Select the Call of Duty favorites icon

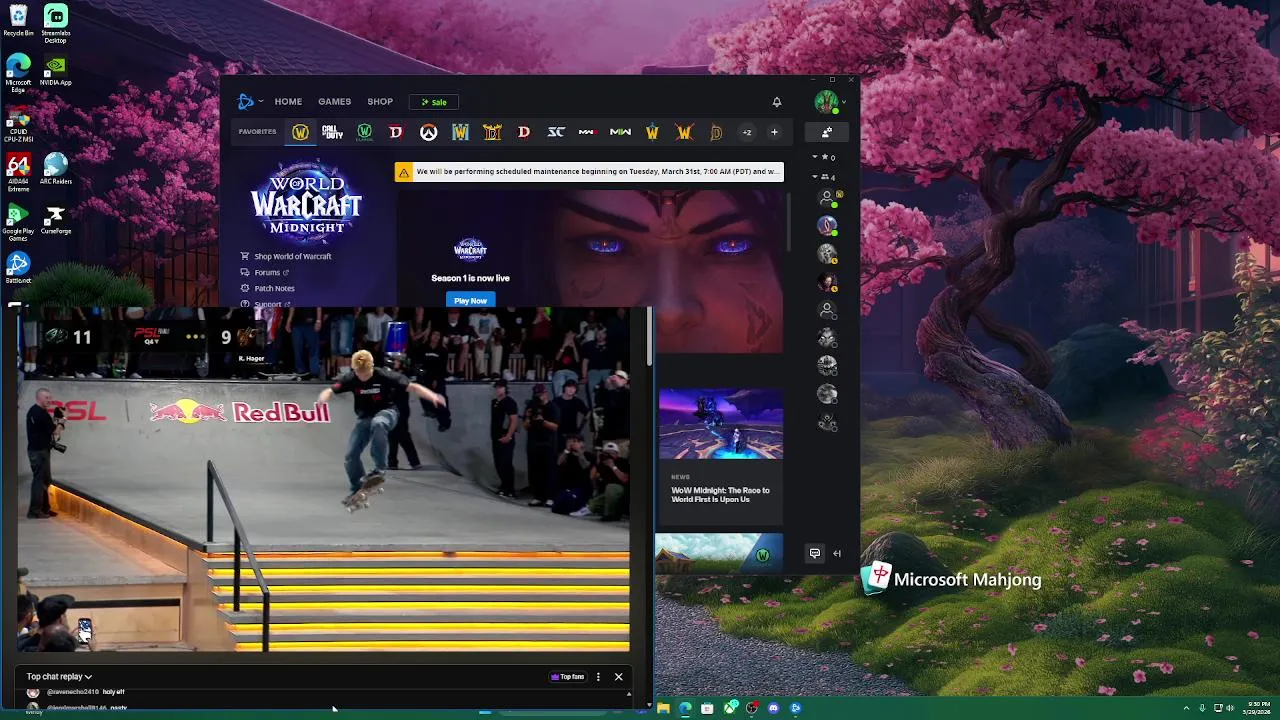click(332, 132)
